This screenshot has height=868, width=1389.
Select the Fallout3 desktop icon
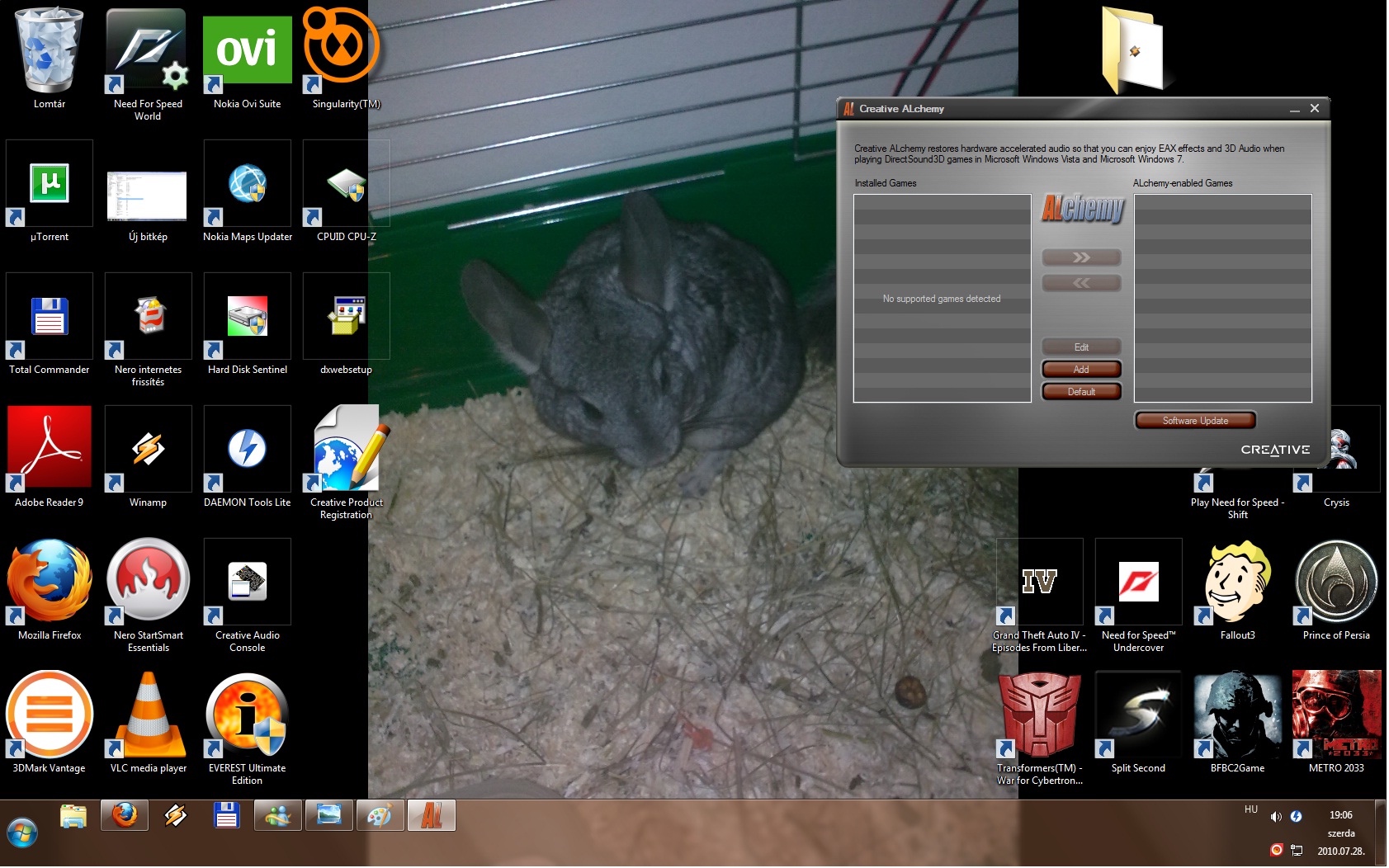(1237, 590)
